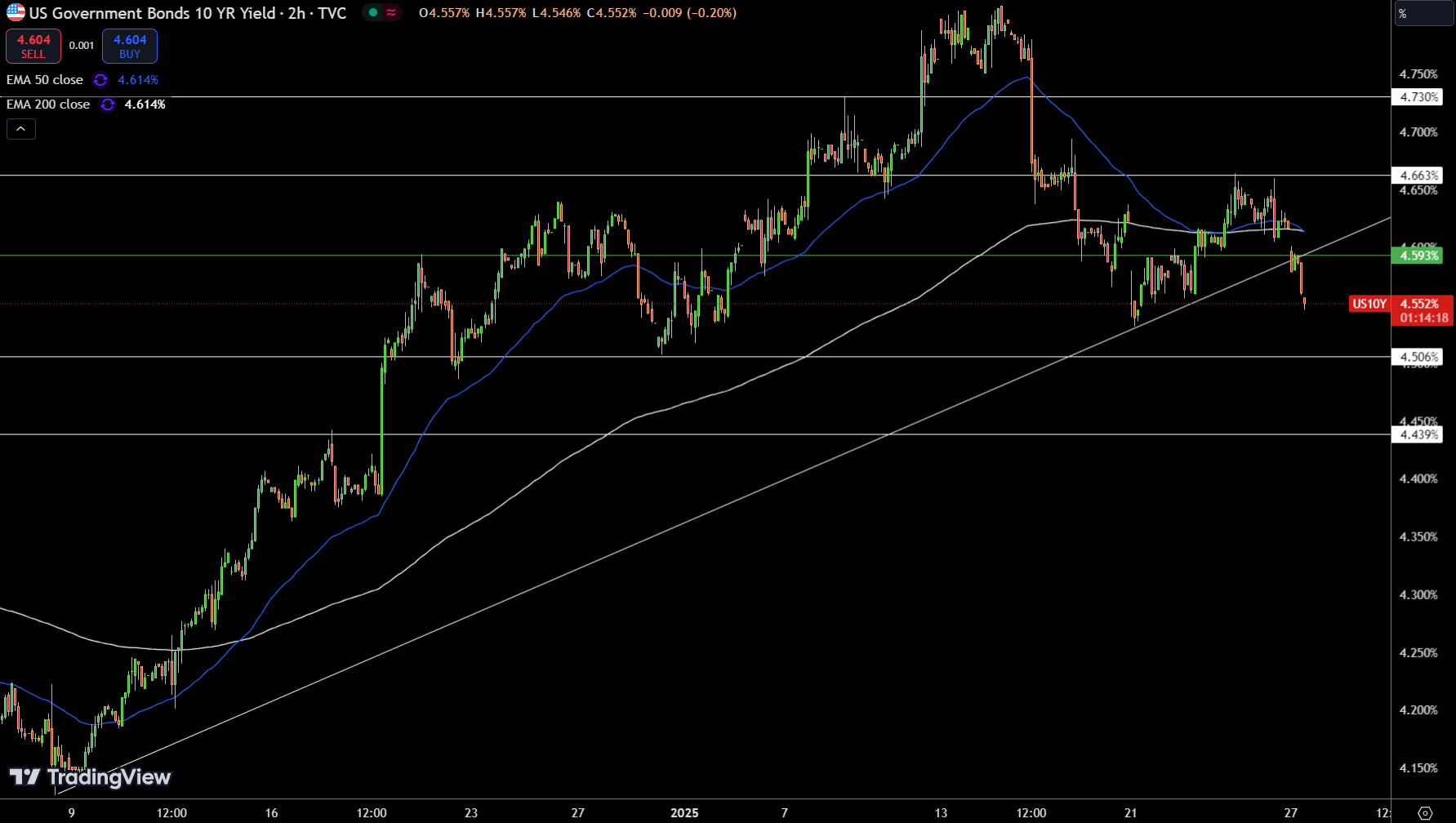Select the EMA 50 close legend label
Screen dimensions: 1456x823
point(45,80)
